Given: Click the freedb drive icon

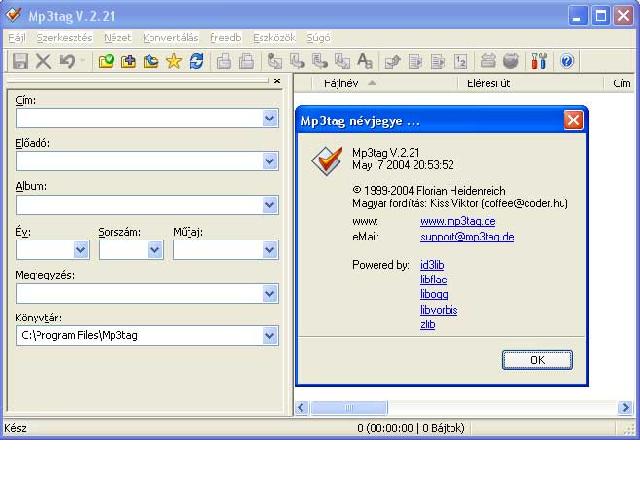Looking at the screenshot, I should click(488, 61).
